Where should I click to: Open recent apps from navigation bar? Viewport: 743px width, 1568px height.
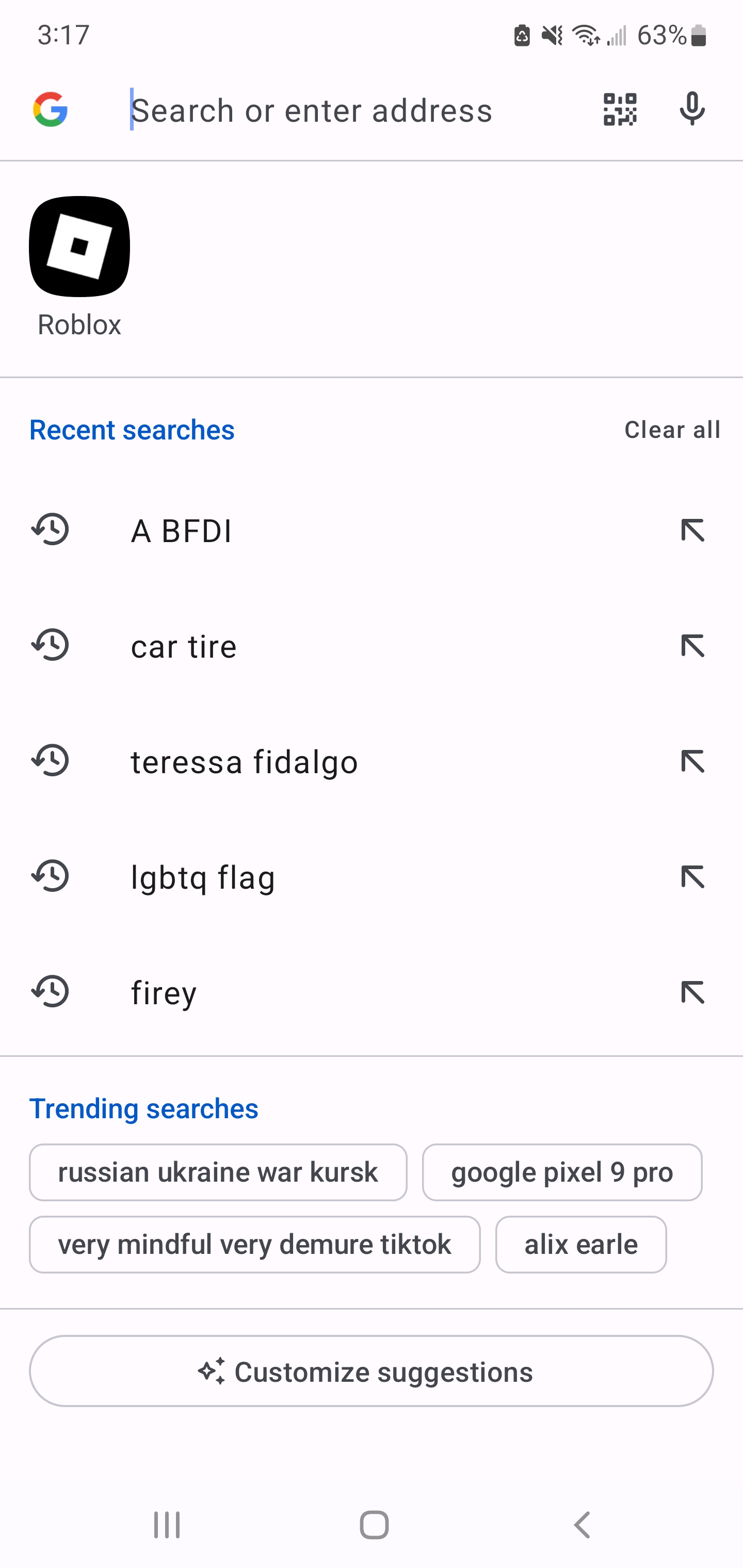[x=167, y=1525]
